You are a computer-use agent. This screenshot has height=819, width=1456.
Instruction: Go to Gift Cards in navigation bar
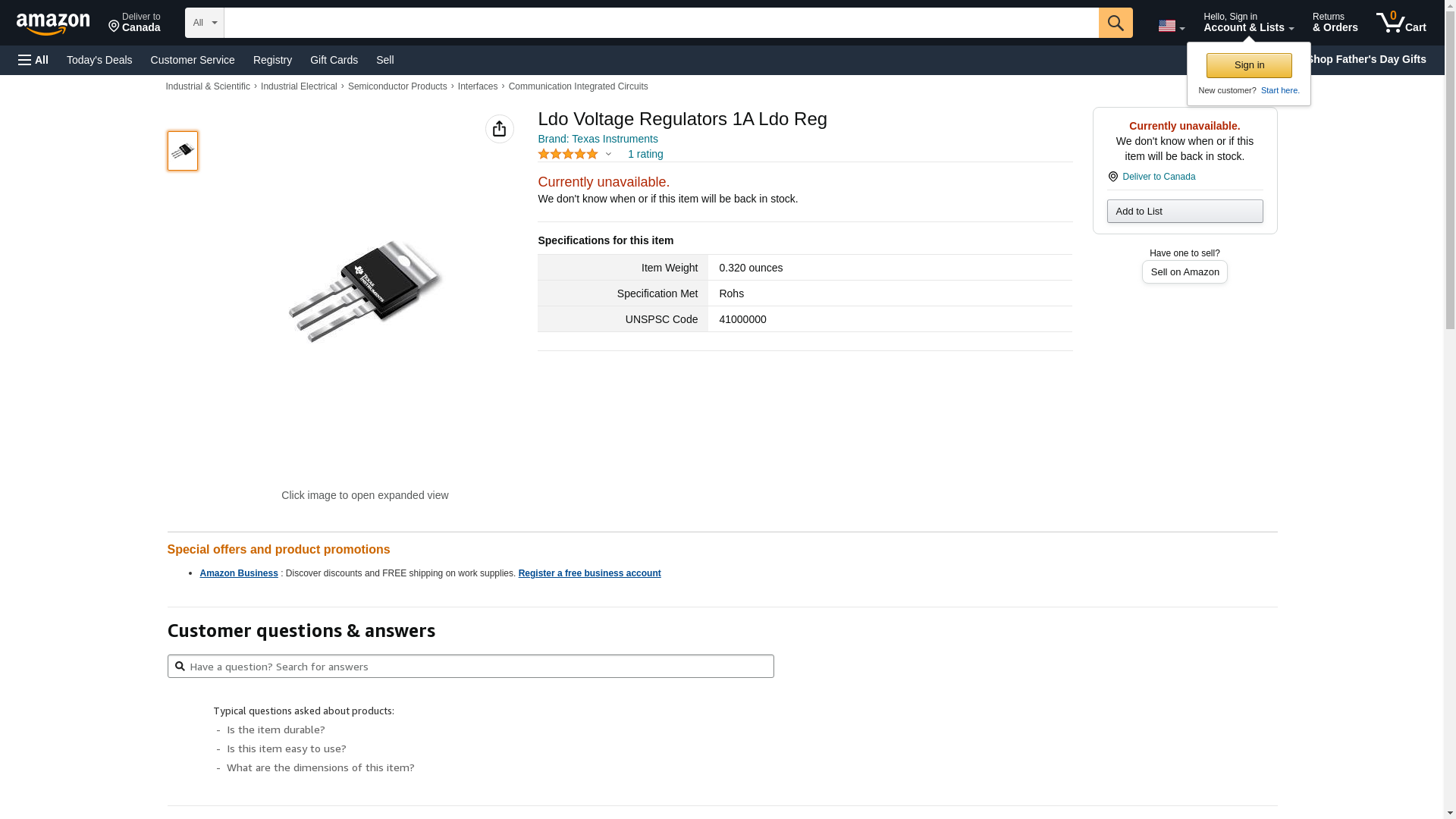pos(334,60)
